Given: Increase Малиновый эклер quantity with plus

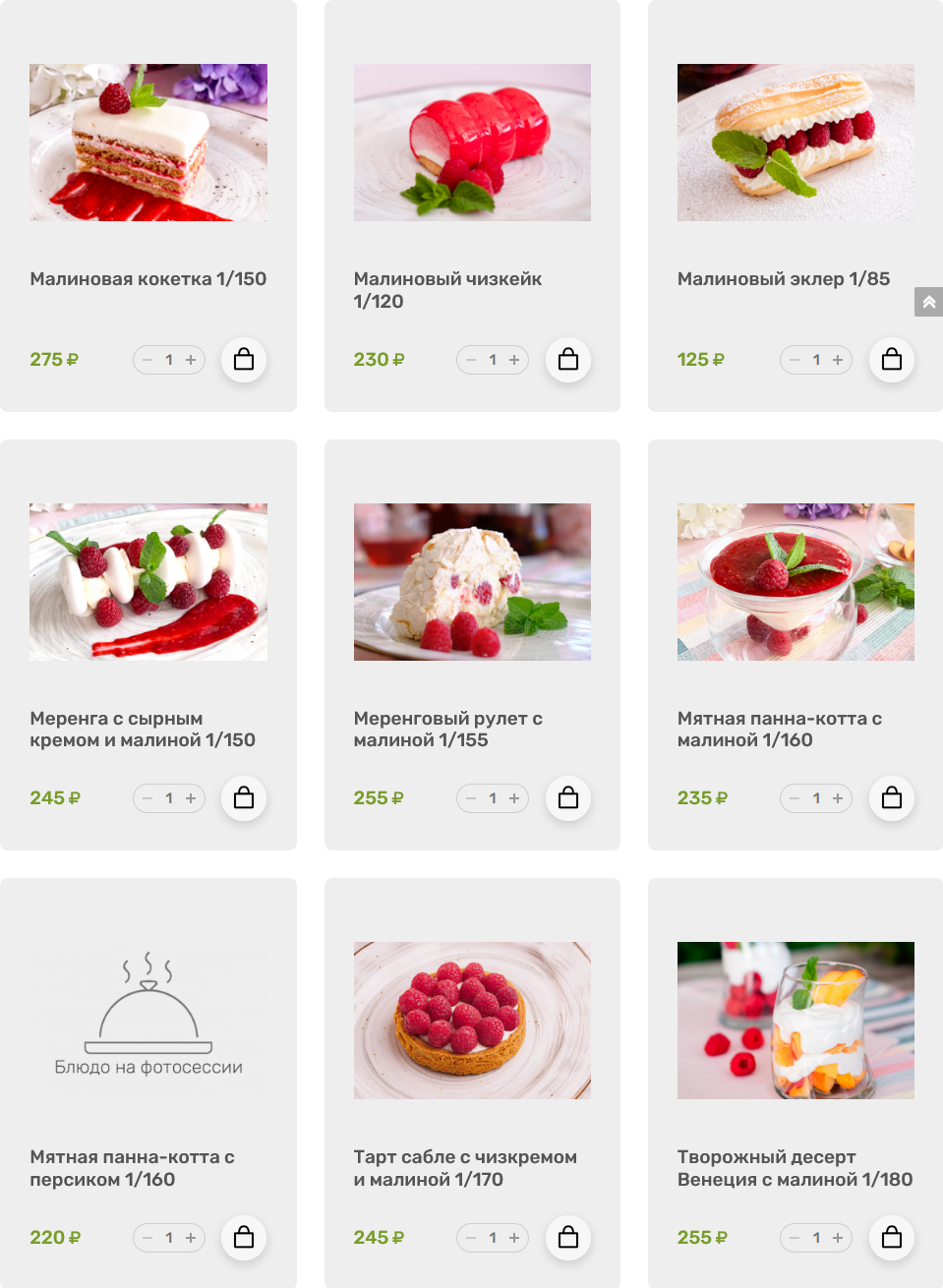Looking at the screenshot, I should point(838,360).
